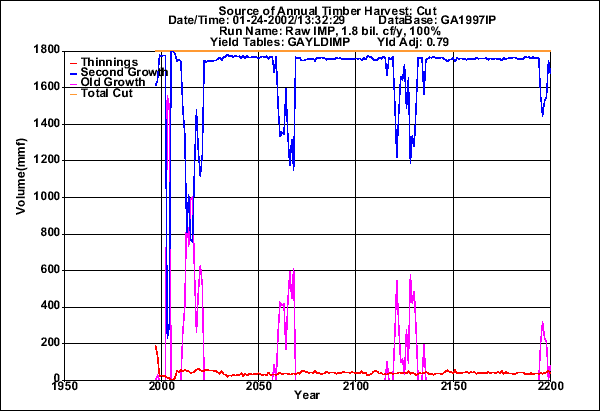Click the 2050 tick on the year axis
Screen dimensions: 600x411
tap(259, 386)
